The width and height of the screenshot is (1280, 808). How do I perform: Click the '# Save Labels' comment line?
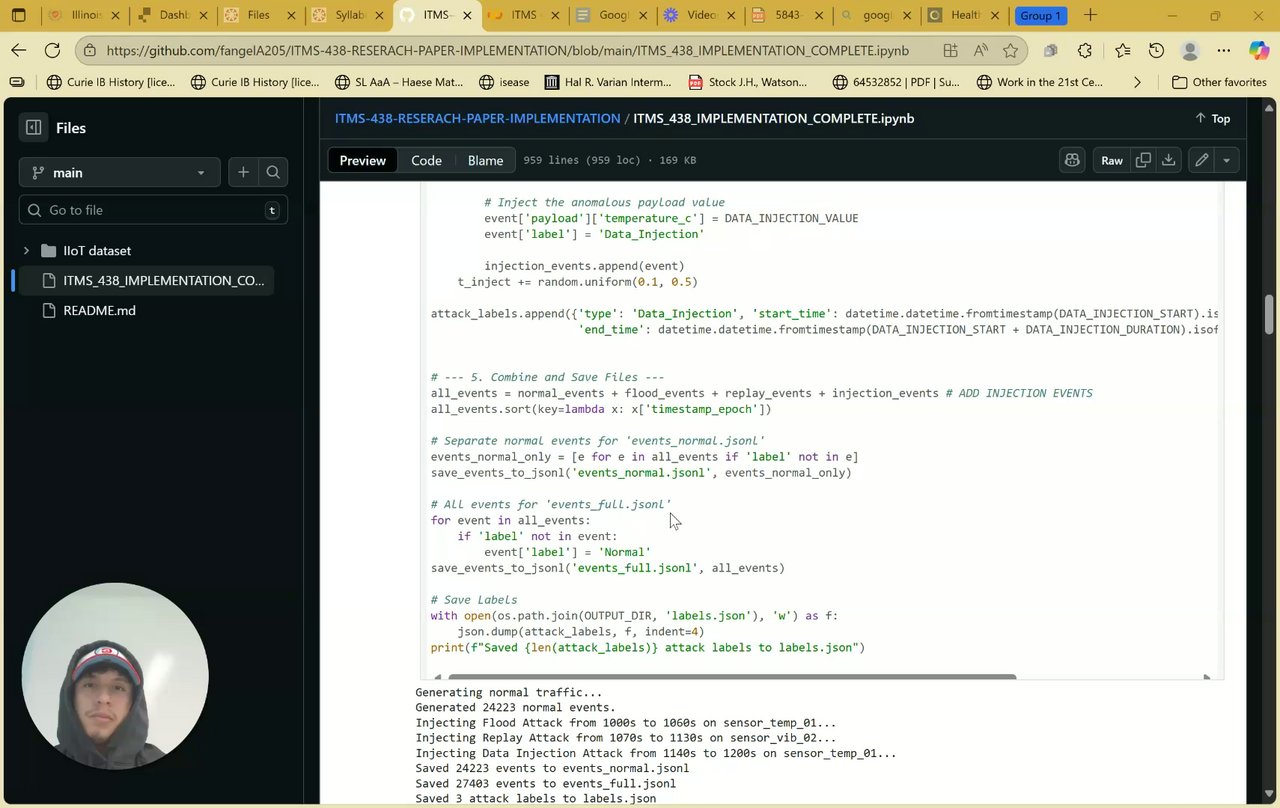coord(474,600)
